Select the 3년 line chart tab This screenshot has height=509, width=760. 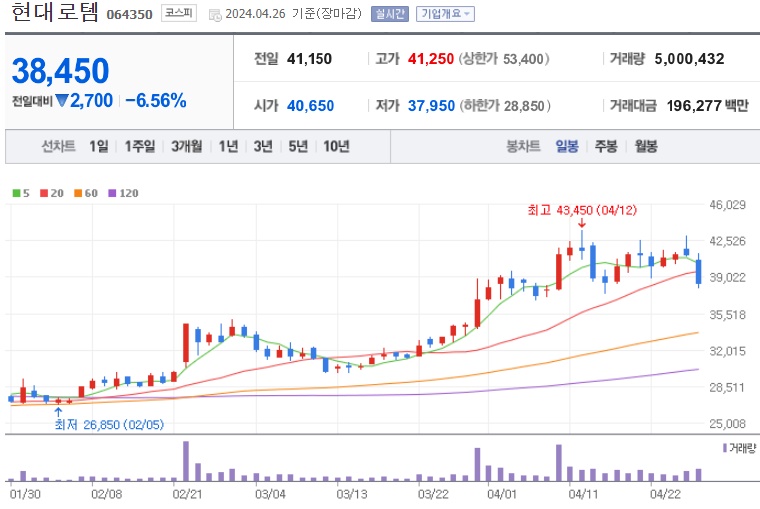[263, 146]
